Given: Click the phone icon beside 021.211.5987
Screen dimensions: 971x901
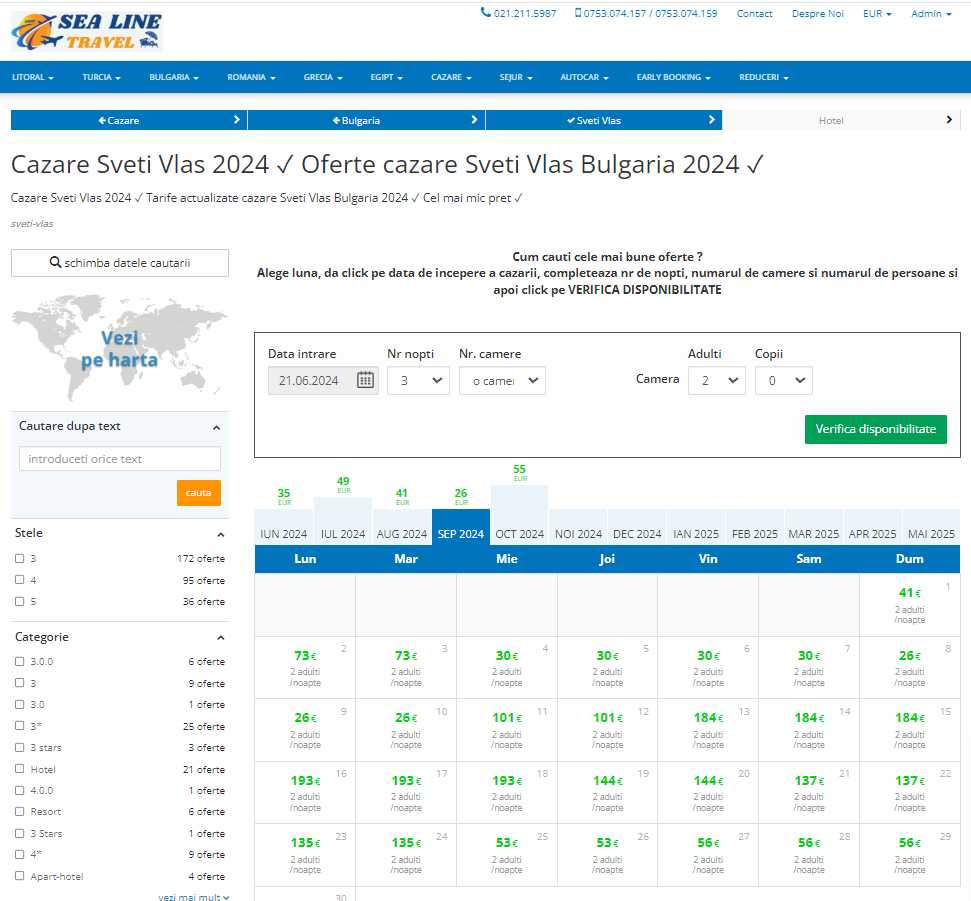Looking at the screenshot, I should [x=486, y=12].
